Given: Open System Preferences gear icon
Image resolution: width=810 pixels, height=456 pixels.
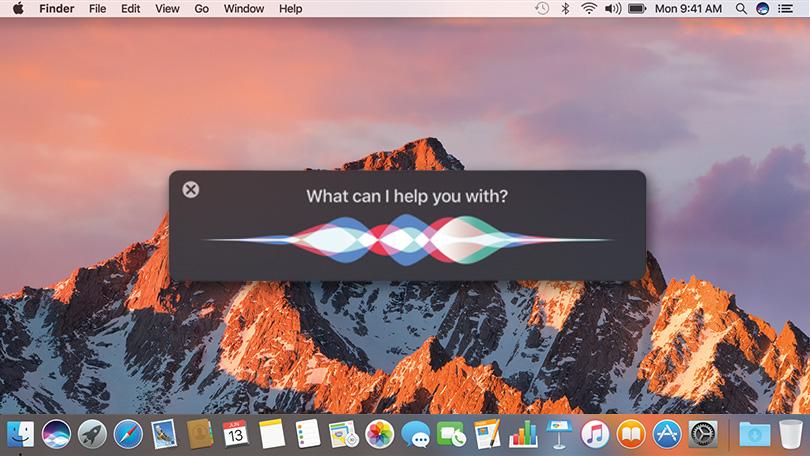Looking at the screenshot, I should 703,434.
